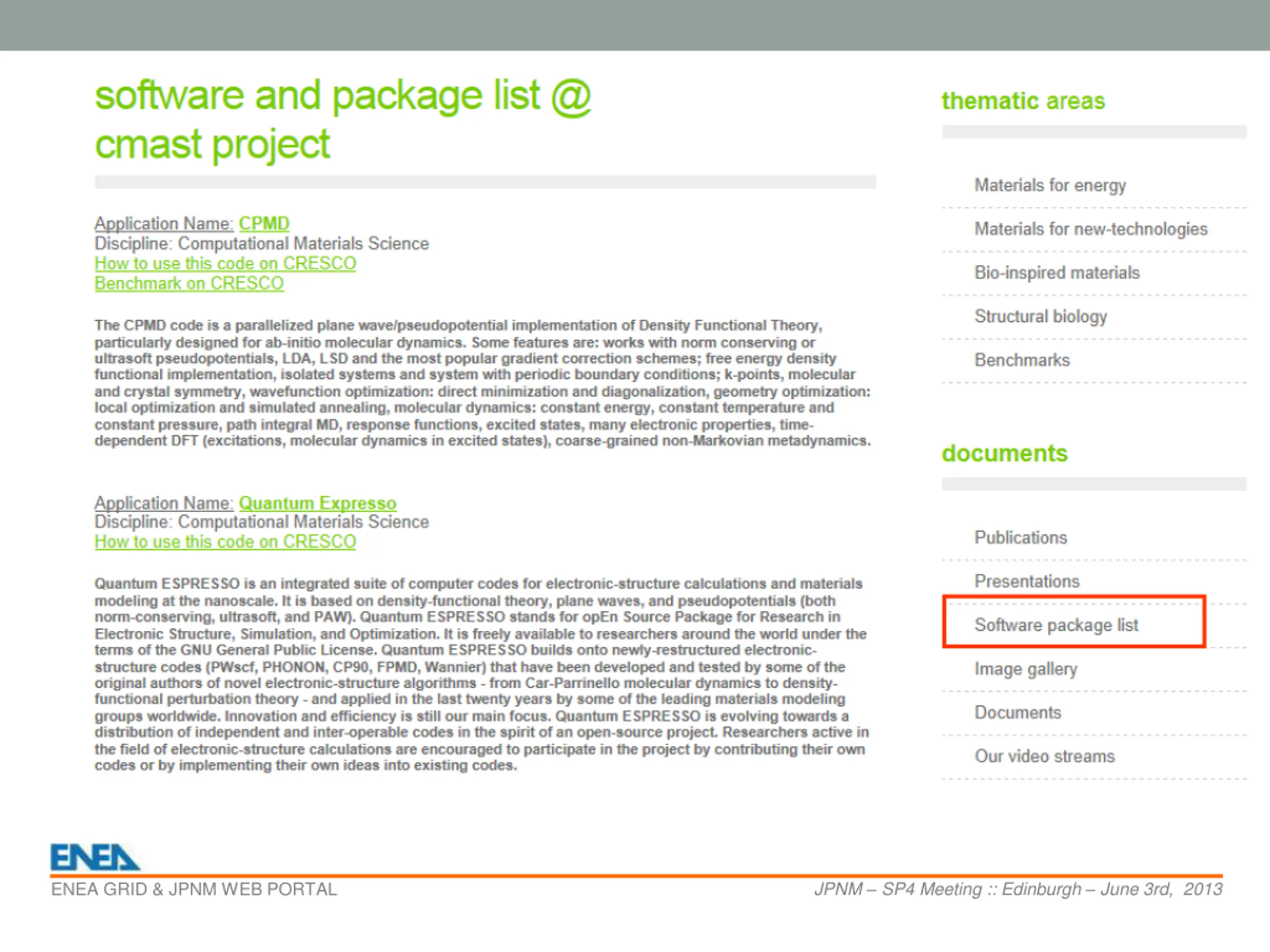Open the 'Benchmarks' sidebar entry
The width and height of the screenshot is (1270, 952).
tap(1022, 360)
